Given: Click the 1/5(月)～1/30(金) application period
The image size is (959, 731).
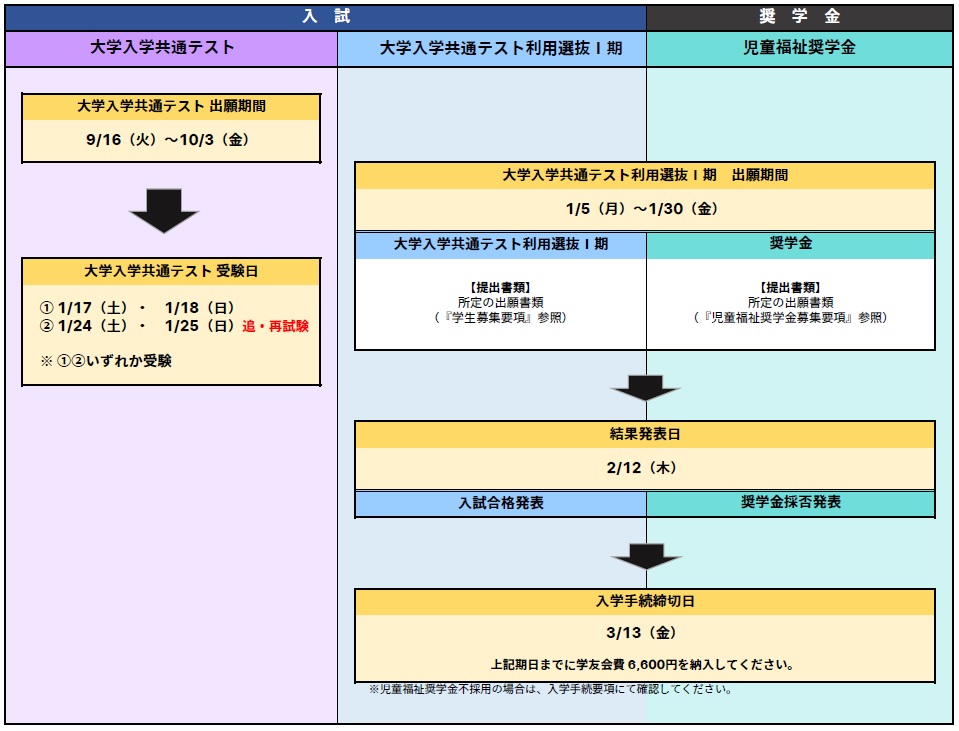Looking at the screenshot, I should click(645, 209).
